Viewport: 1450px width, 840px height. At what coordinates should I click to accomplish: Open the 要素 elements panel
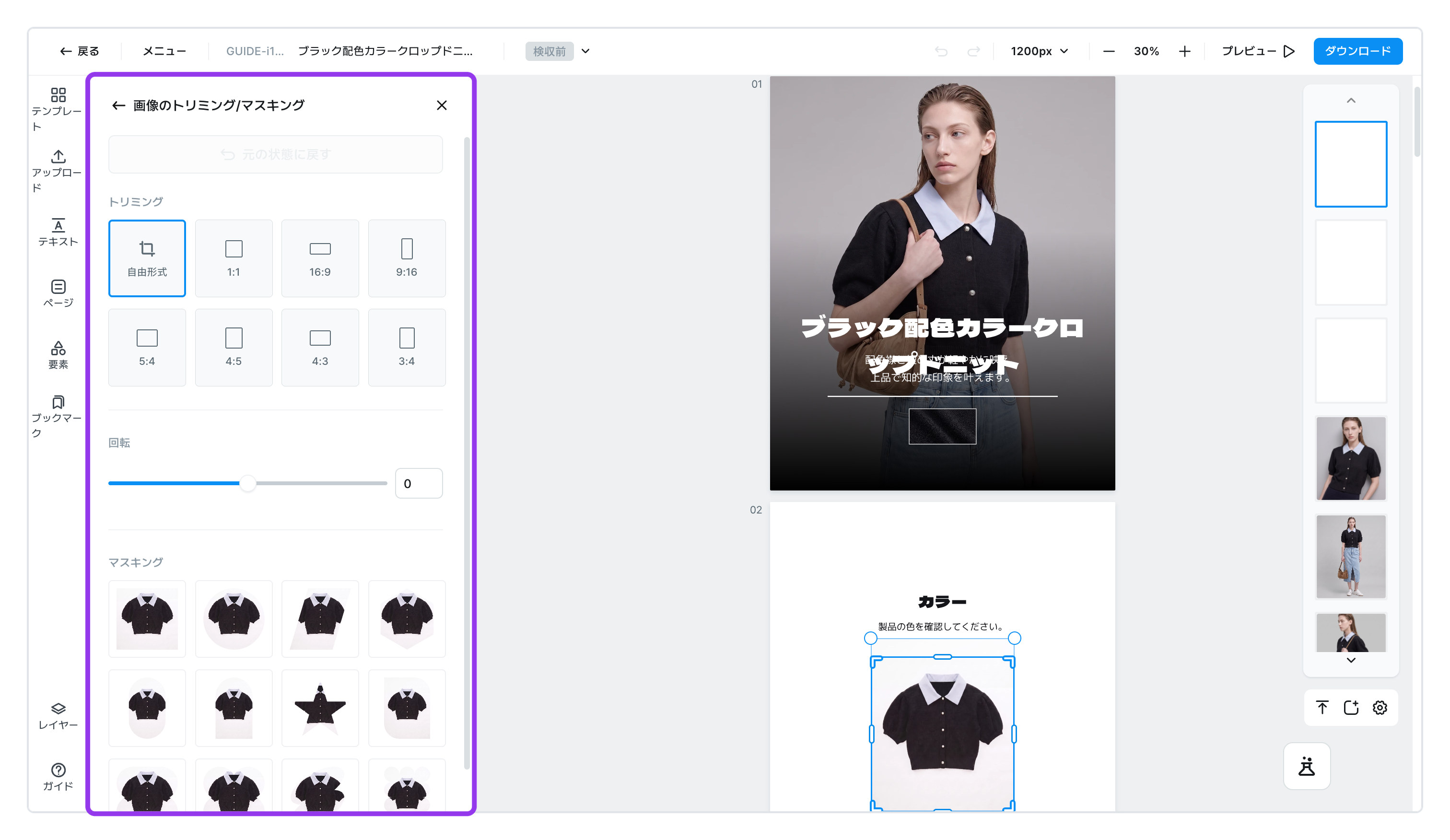coord(58,355)
